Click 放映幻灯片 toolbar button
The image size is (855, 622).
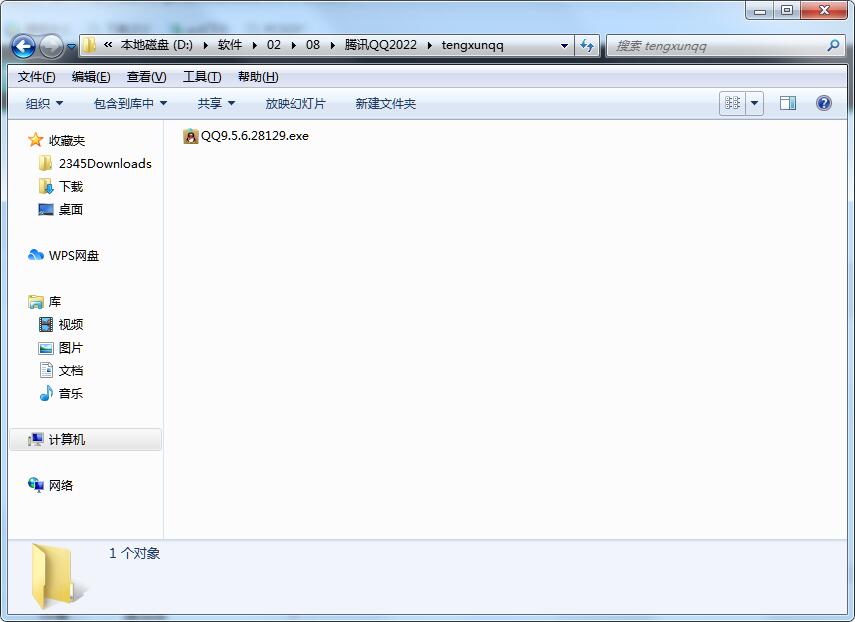point(295,104)
